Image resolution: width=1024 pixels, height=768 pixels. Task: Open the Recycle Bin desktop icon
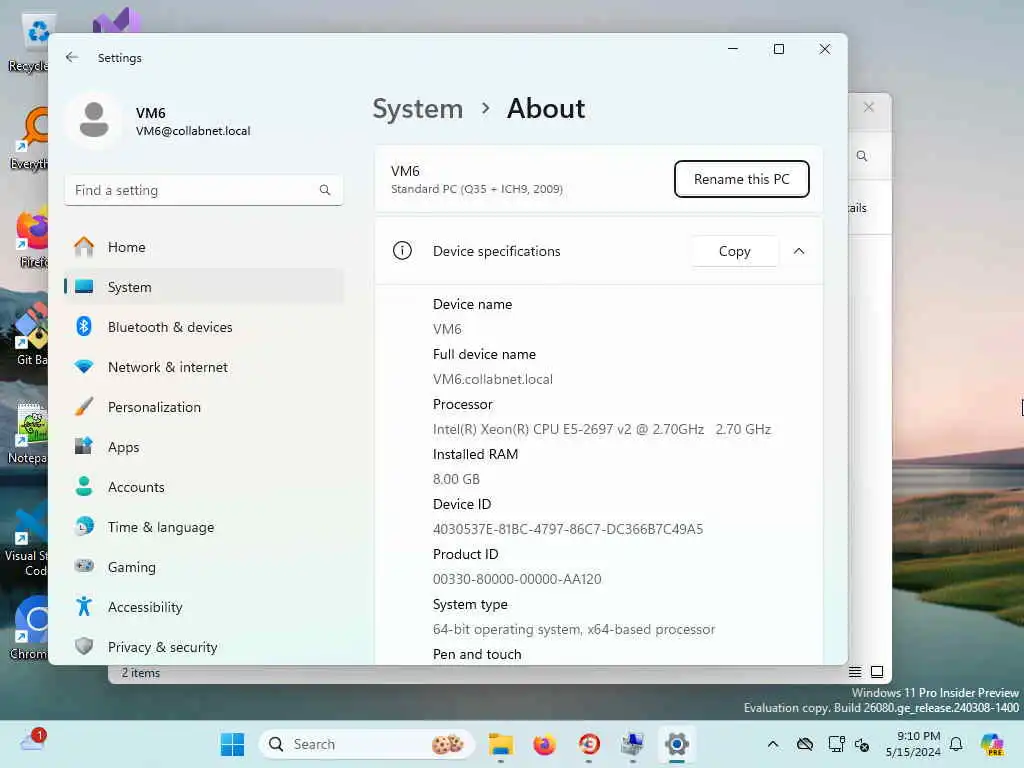tap(27, 42)
